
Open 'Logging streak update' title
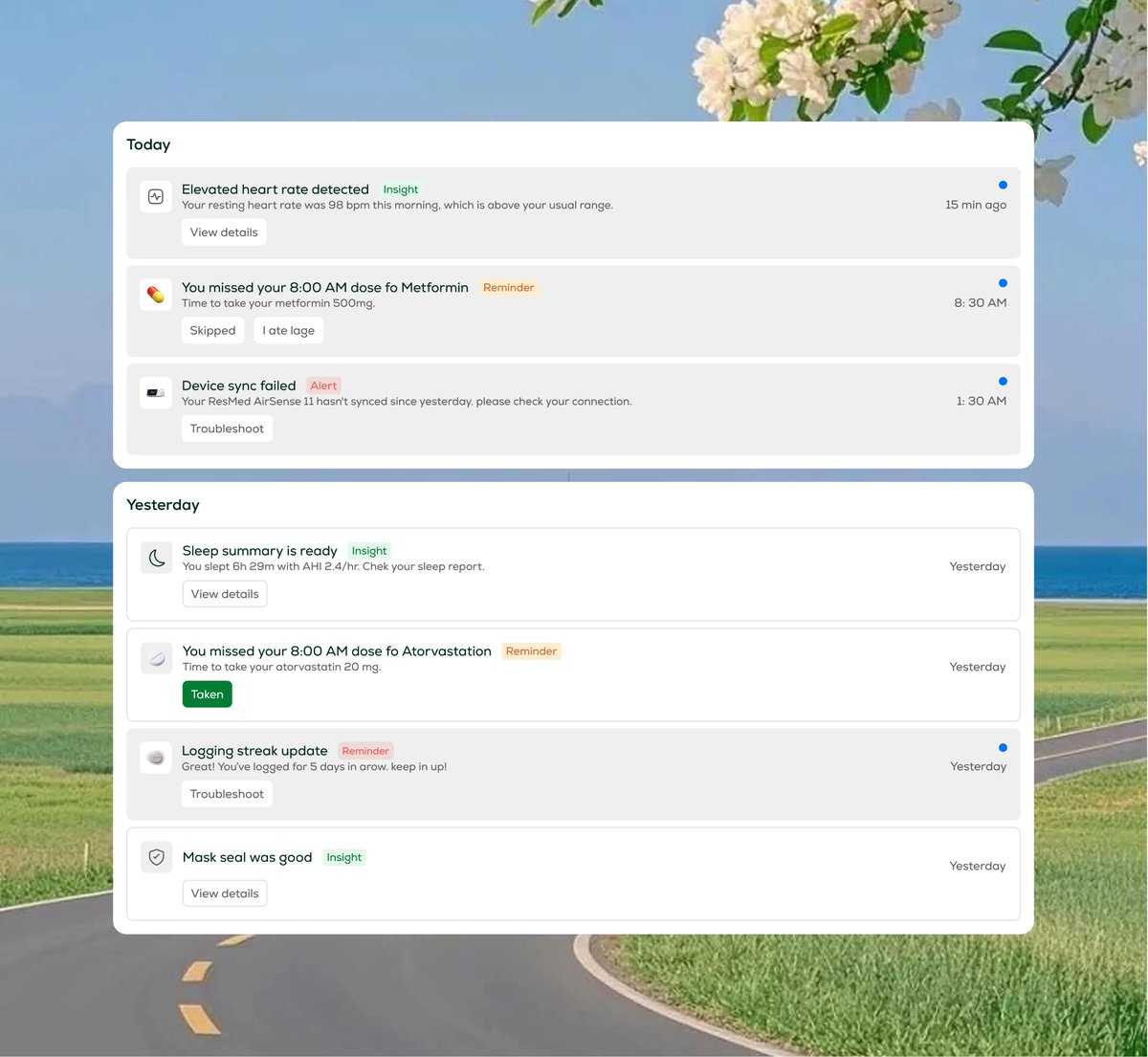point(254,751)
